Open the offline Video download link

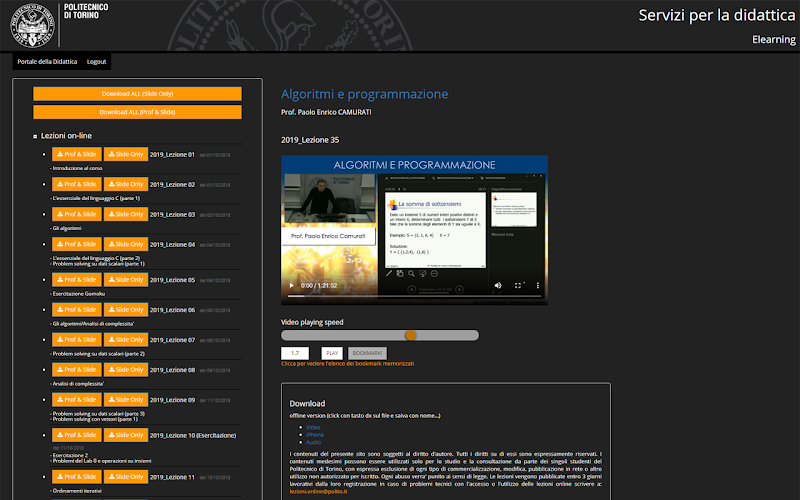point(313,428)
